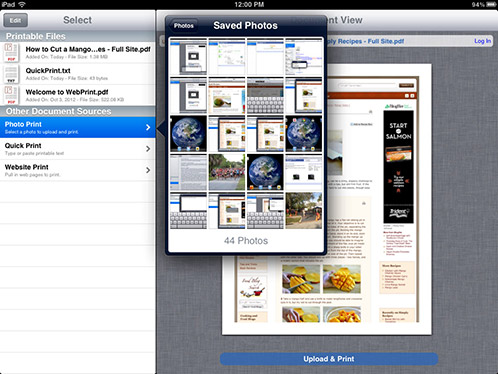Expand the Photo Print chevron
Screen dimensions: 498x374
tap(148, 127)
